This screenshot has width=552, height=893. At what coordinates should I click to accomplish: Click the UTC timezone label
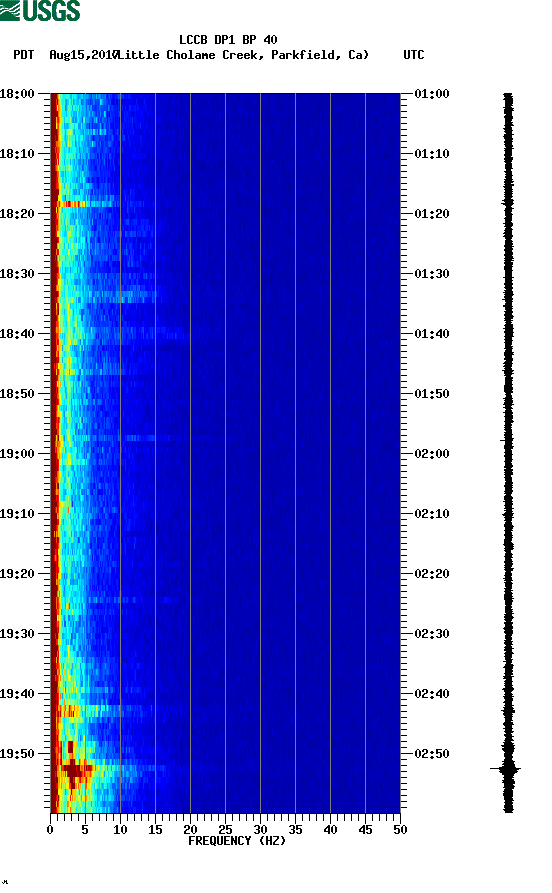[414, 55]
